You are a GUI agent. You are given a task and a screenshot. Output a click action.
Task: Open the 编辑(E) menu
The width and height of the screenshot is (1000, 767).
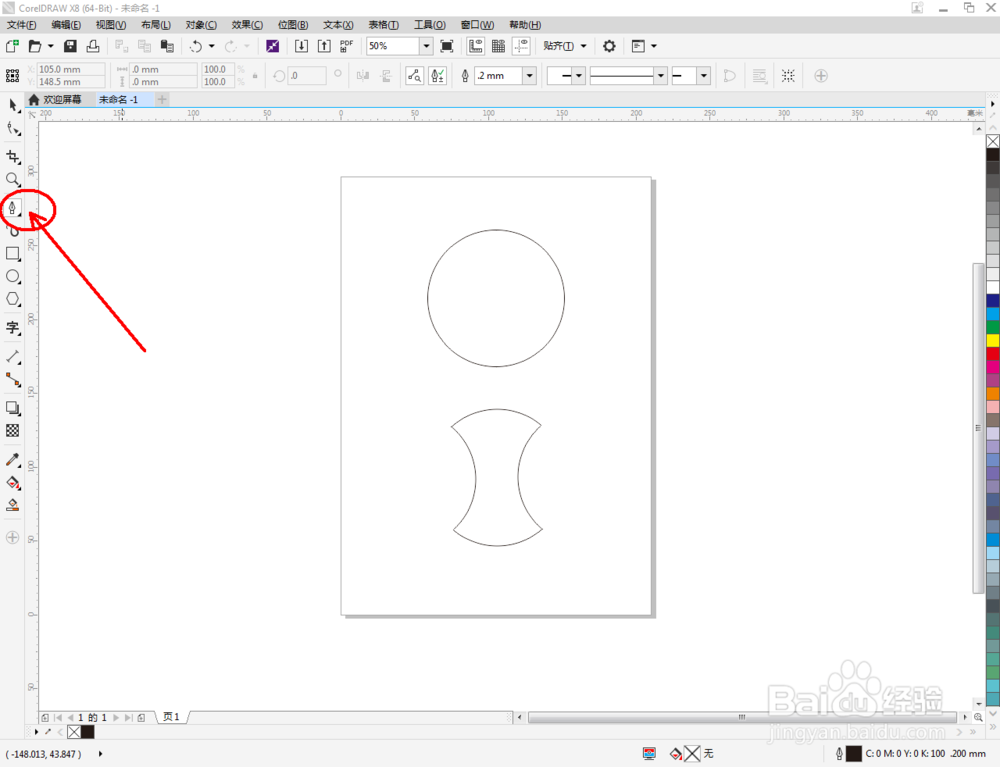pyautogui.click(x=66, y=25)
